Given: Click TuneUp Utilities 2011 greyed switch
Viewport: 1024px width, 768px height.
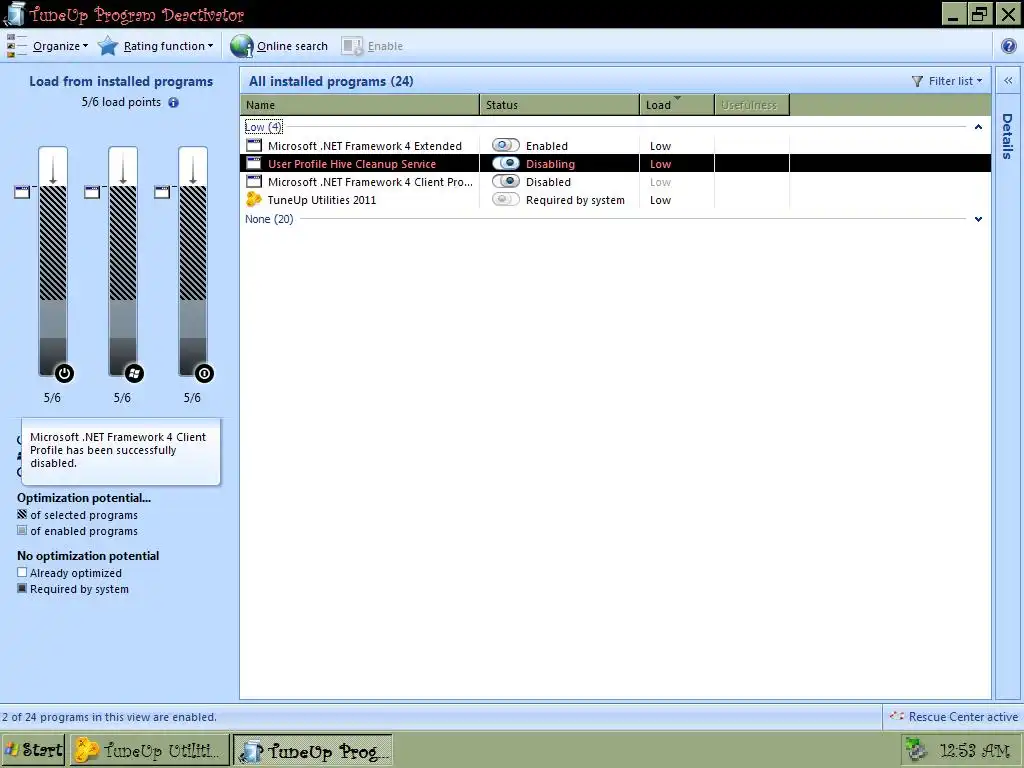Looking at the screenshot, I should click(x=505, y=199).
